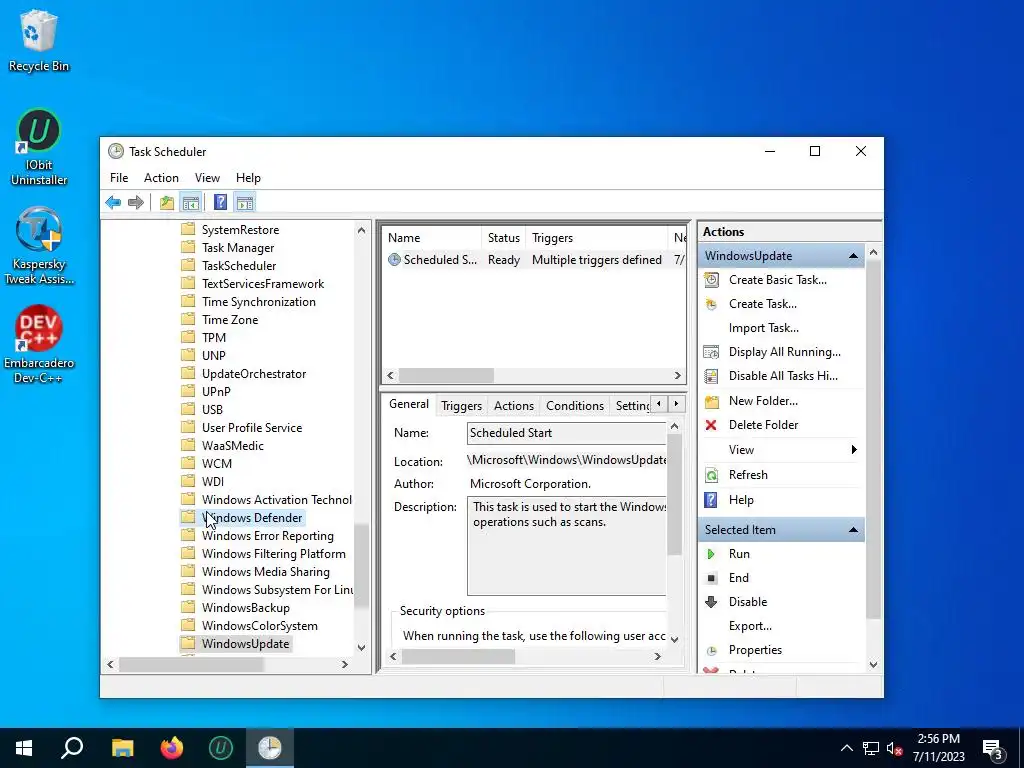This screenshot has width=1024, height=768.
Task: Select the Windows Defender folder
Action: click(251, 518)
